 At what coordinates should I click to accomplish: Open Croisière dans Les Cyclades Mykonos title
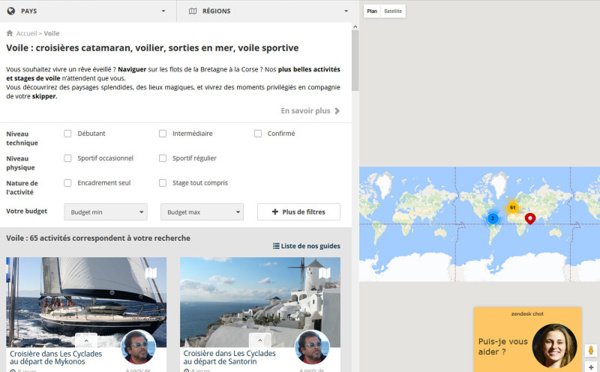(56, 357)
